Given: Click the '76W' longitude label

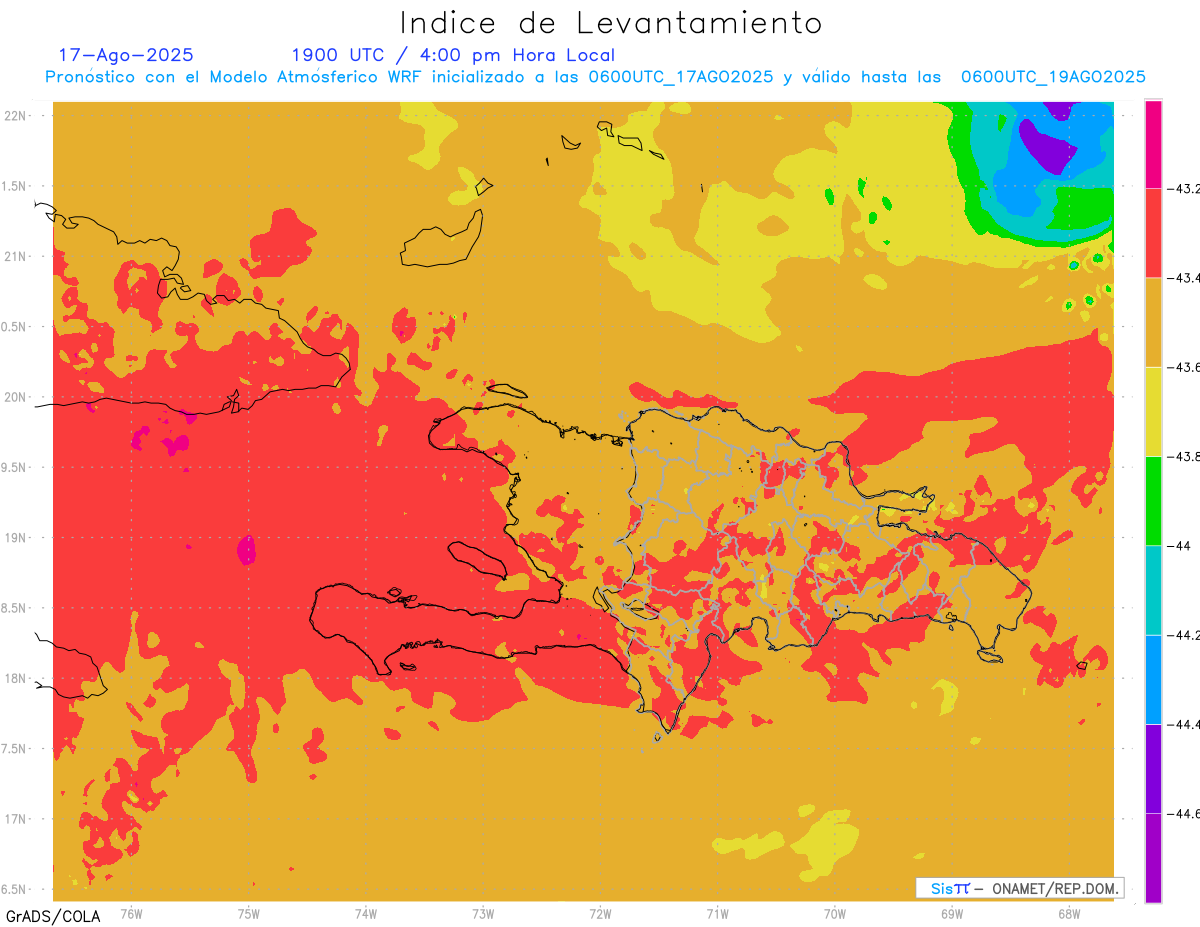Looking at the screenshot, I should pyautogui.click(x=131, y=913).
